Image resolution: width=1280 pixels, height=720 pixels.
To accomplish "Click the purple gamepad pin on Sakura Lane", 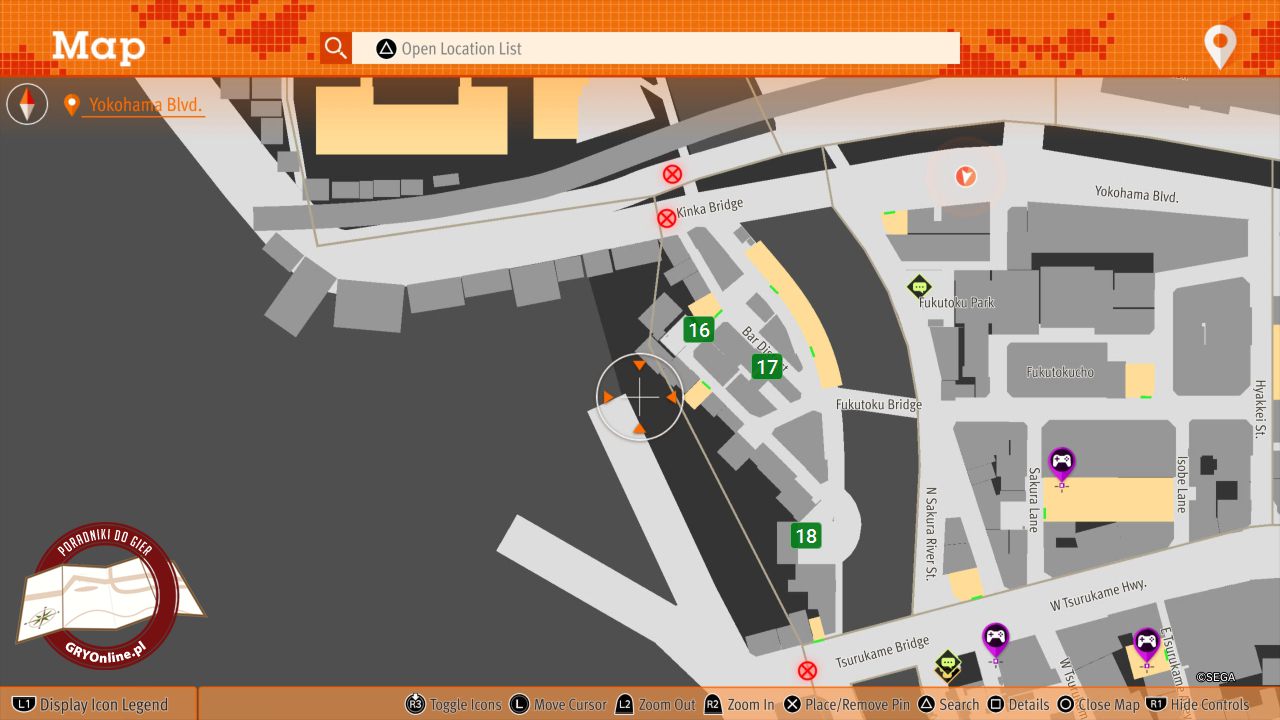I will point(1062,465).
